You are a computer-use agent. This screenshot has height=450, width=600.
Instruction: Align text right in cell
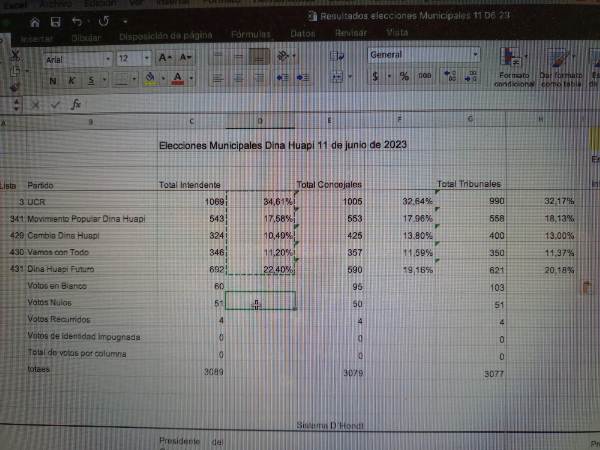(259, 78)
